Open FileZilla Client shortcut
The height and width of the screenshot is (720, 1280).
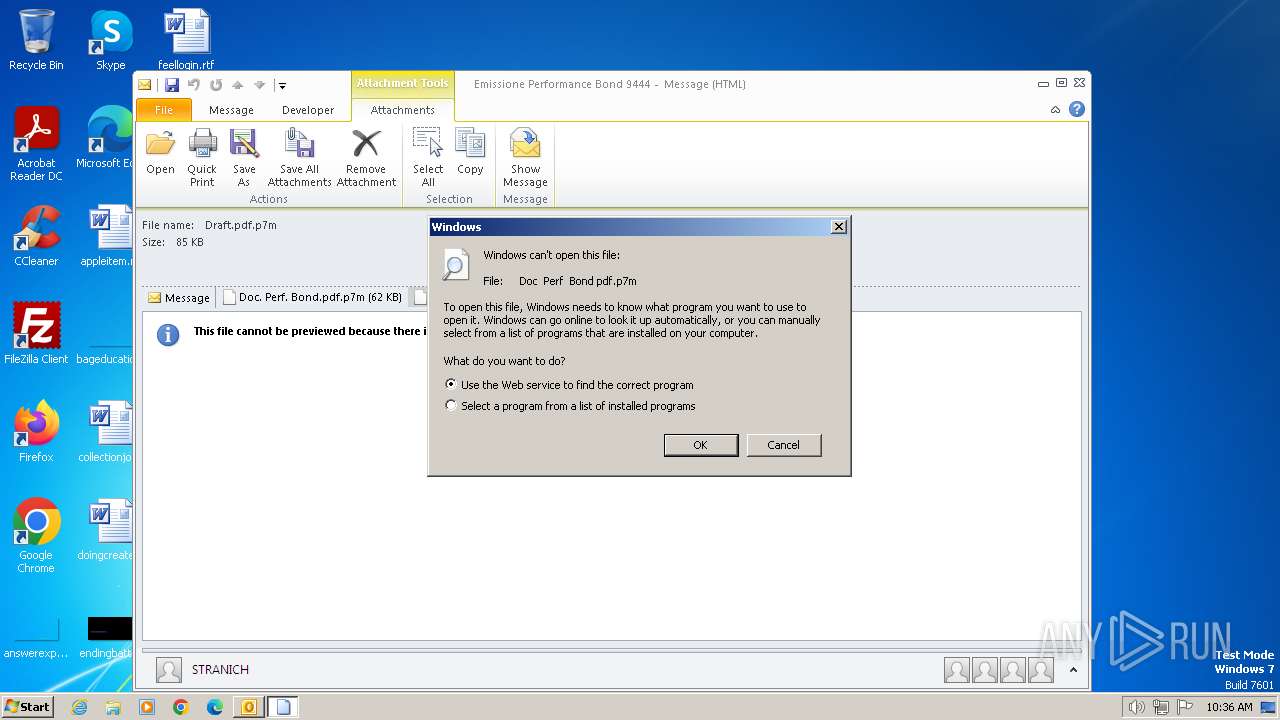36,334
